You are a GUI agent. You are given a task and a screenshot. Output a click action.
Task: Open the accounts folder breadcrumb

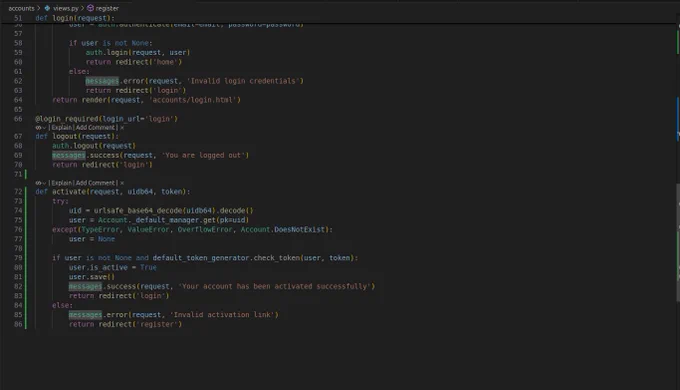tap(21, 8)
